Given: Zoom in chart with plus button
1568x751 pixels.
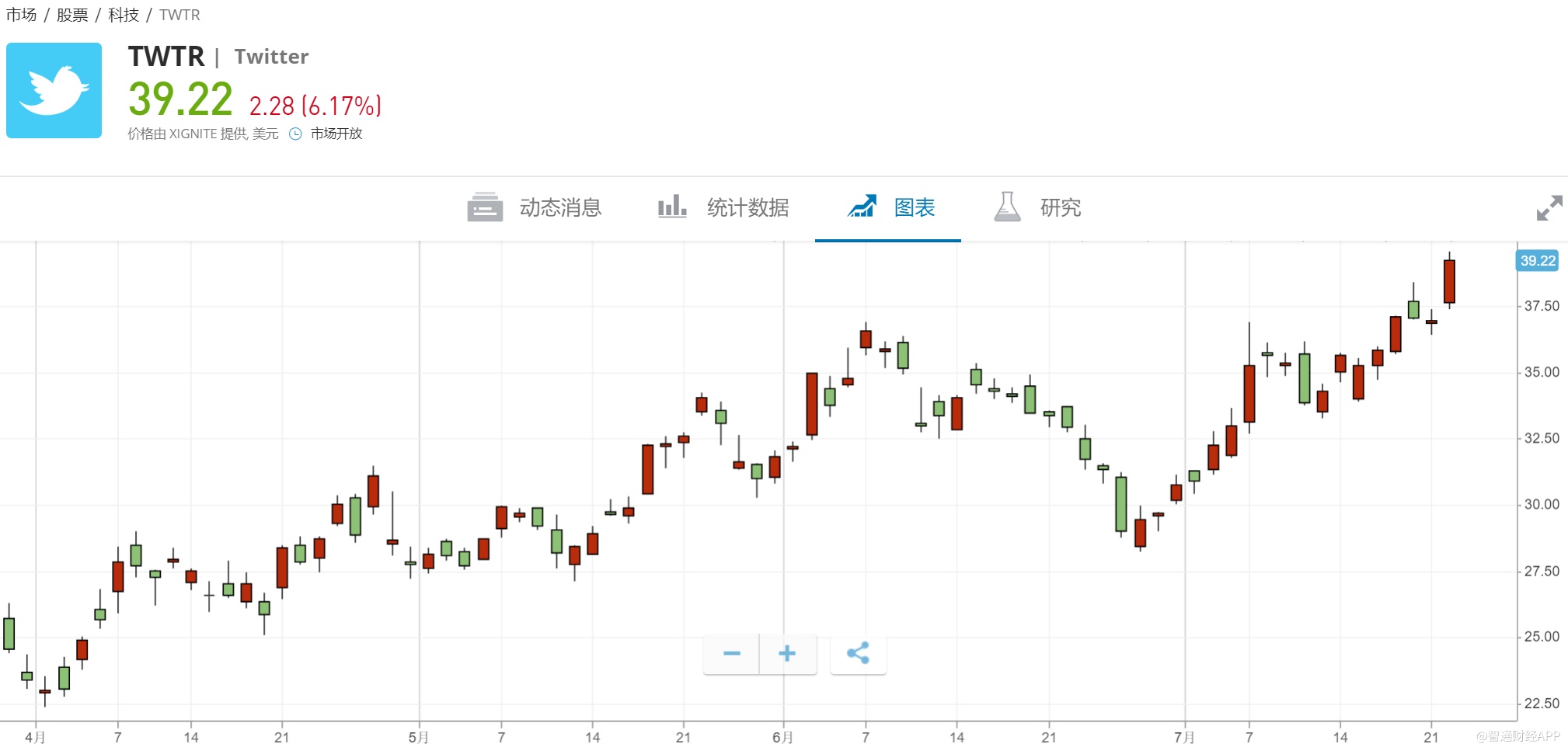Looking at the screenshot, I should pos(787,653).
